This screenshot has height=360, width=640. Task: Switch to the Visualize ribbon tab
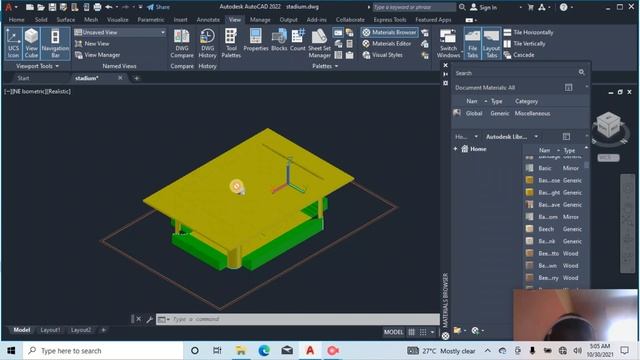118,20
